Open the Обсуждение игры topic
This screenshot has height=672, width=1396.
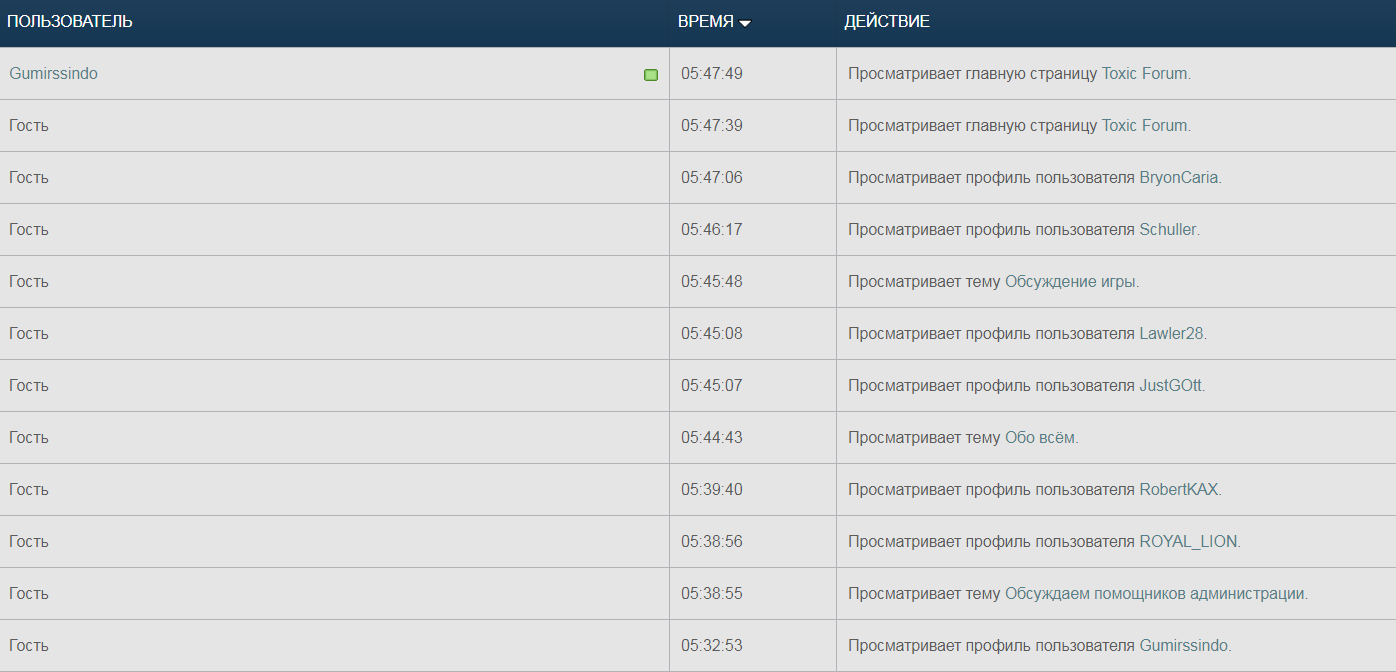[1070, 282]
